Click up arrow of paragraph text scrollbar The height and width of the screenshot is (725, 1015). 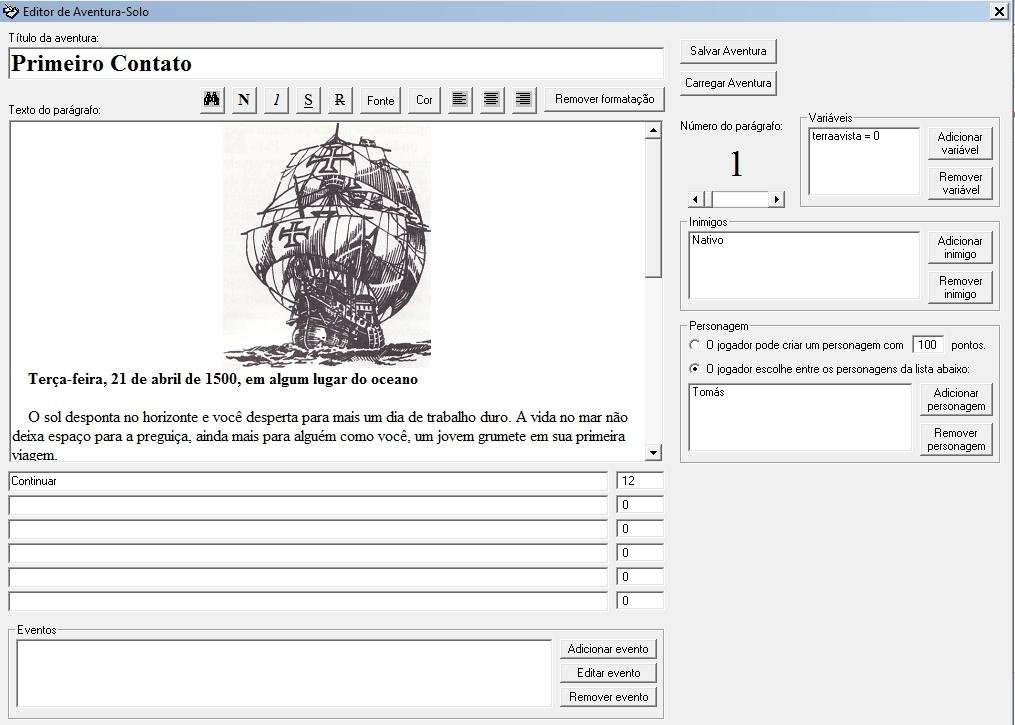[x=653, y=130]
